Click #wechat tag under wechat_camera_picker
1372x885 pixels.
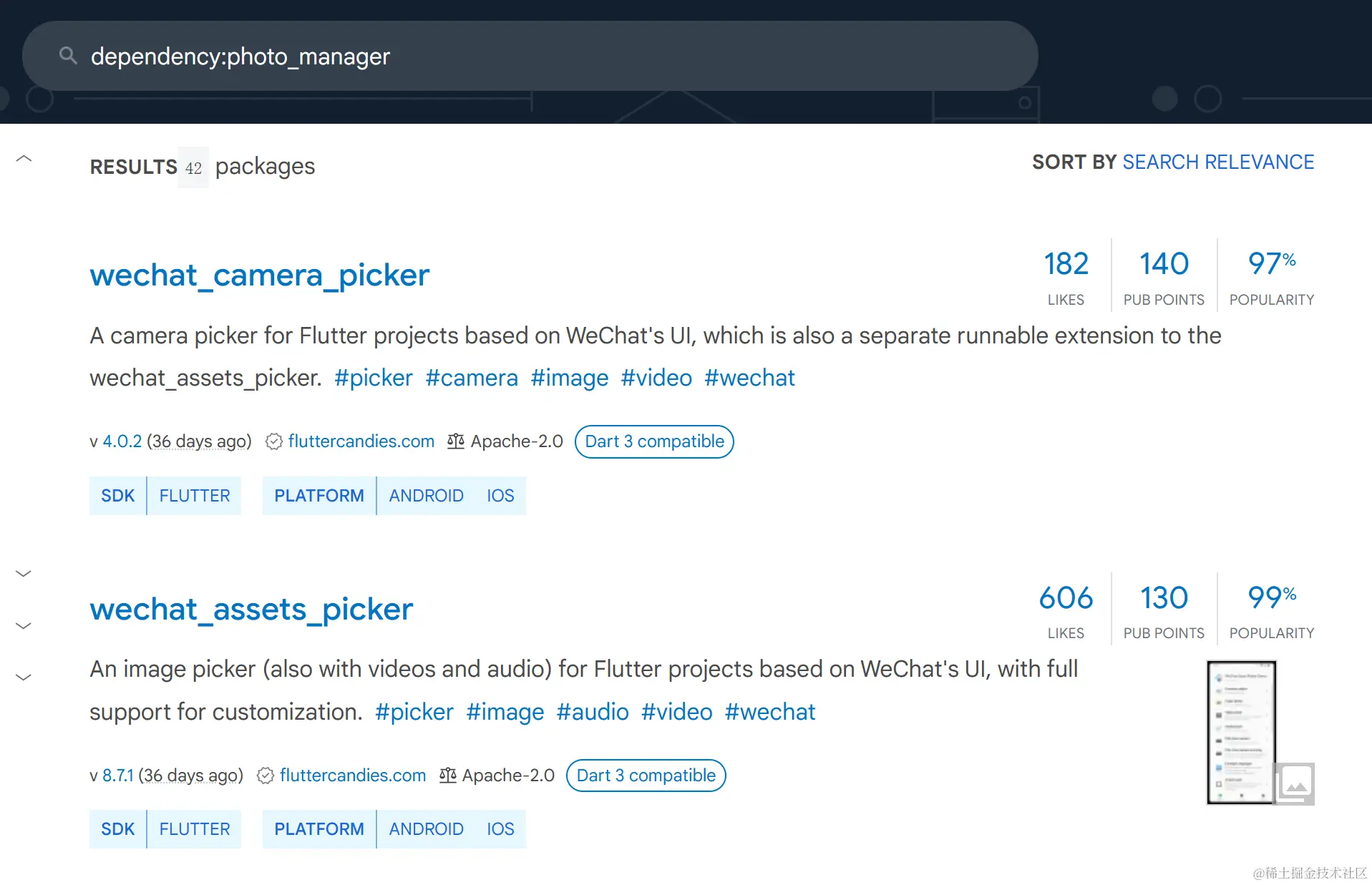coord(749,378)
